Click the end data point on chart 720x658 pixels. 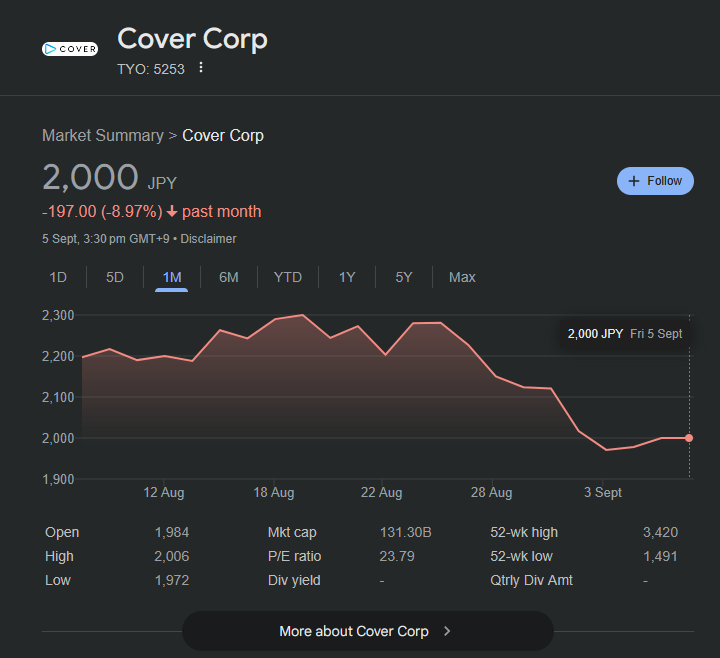[x=689, y=438]
